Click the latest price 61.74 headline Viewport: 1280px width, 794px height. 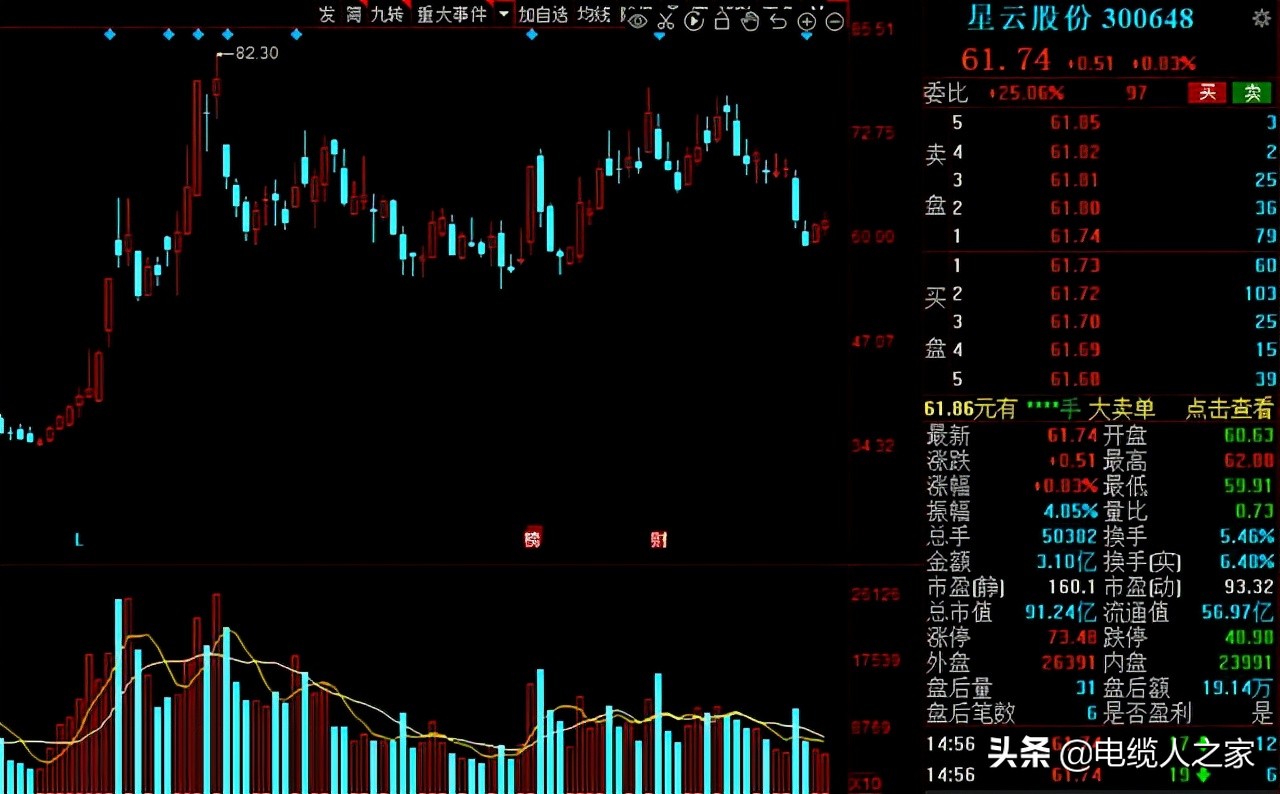1006,60
